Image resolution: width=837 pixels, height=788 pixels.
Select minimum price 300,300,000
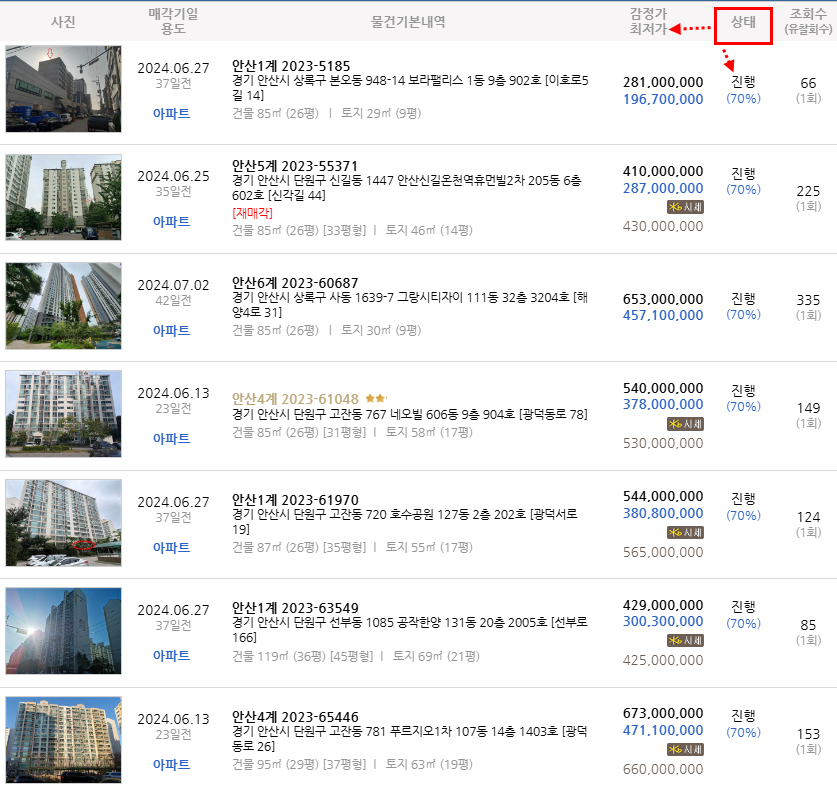click(x=663, y=621)
